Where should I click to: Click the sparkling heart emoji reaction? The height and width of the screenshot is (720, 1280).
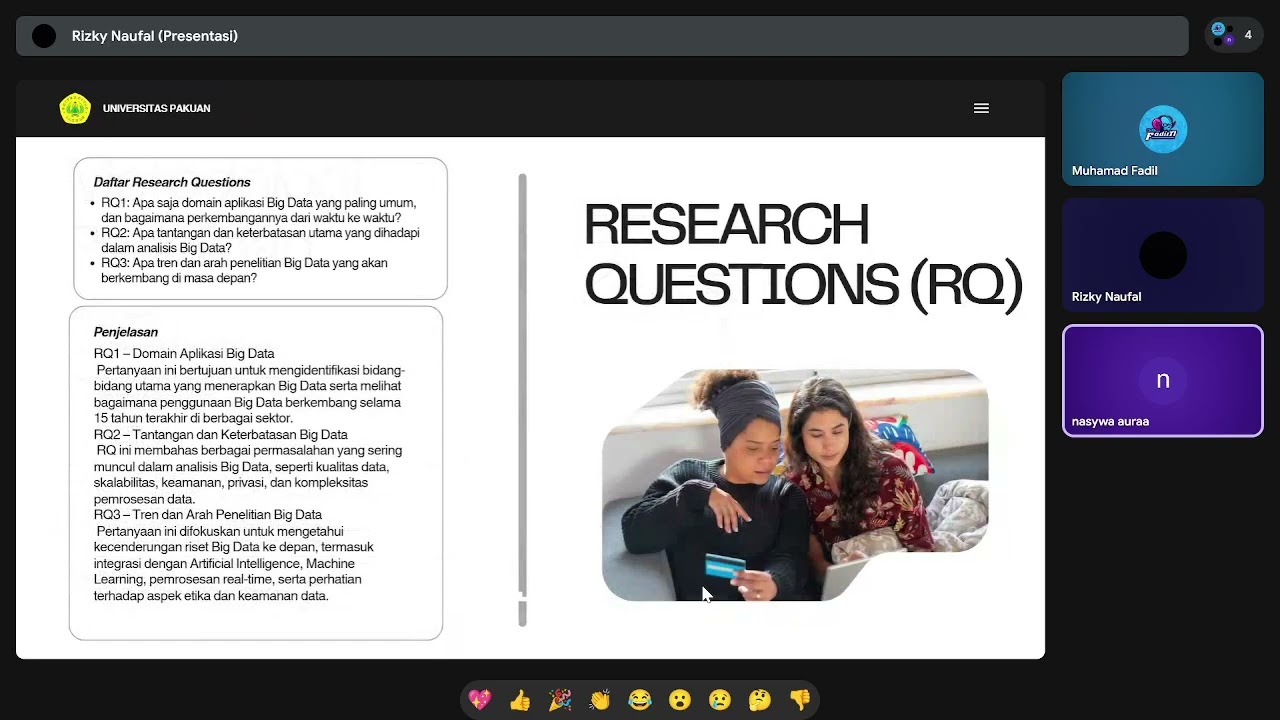tap(480, 700)
